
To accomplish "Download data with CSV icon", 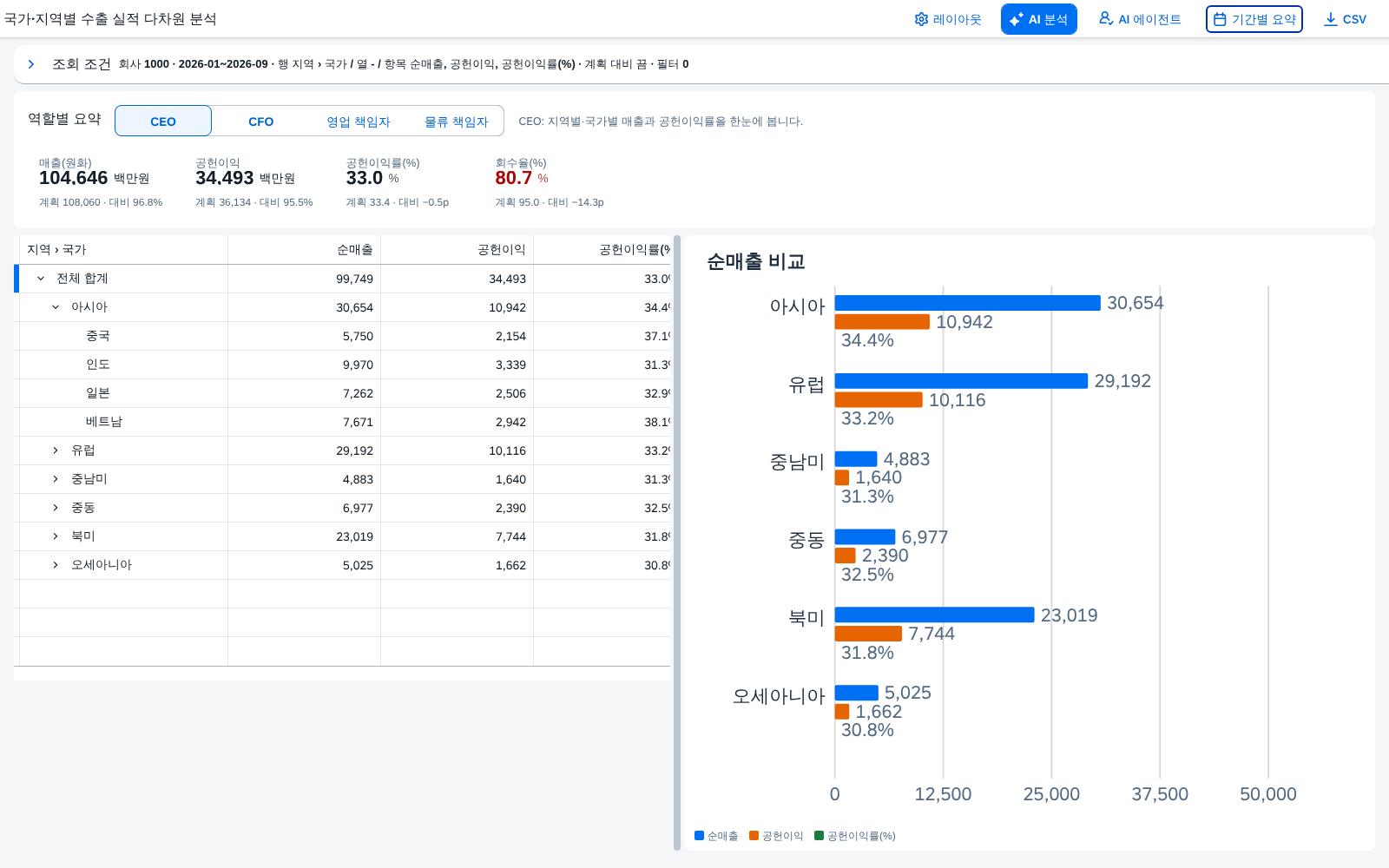I will click(1330, 19).
